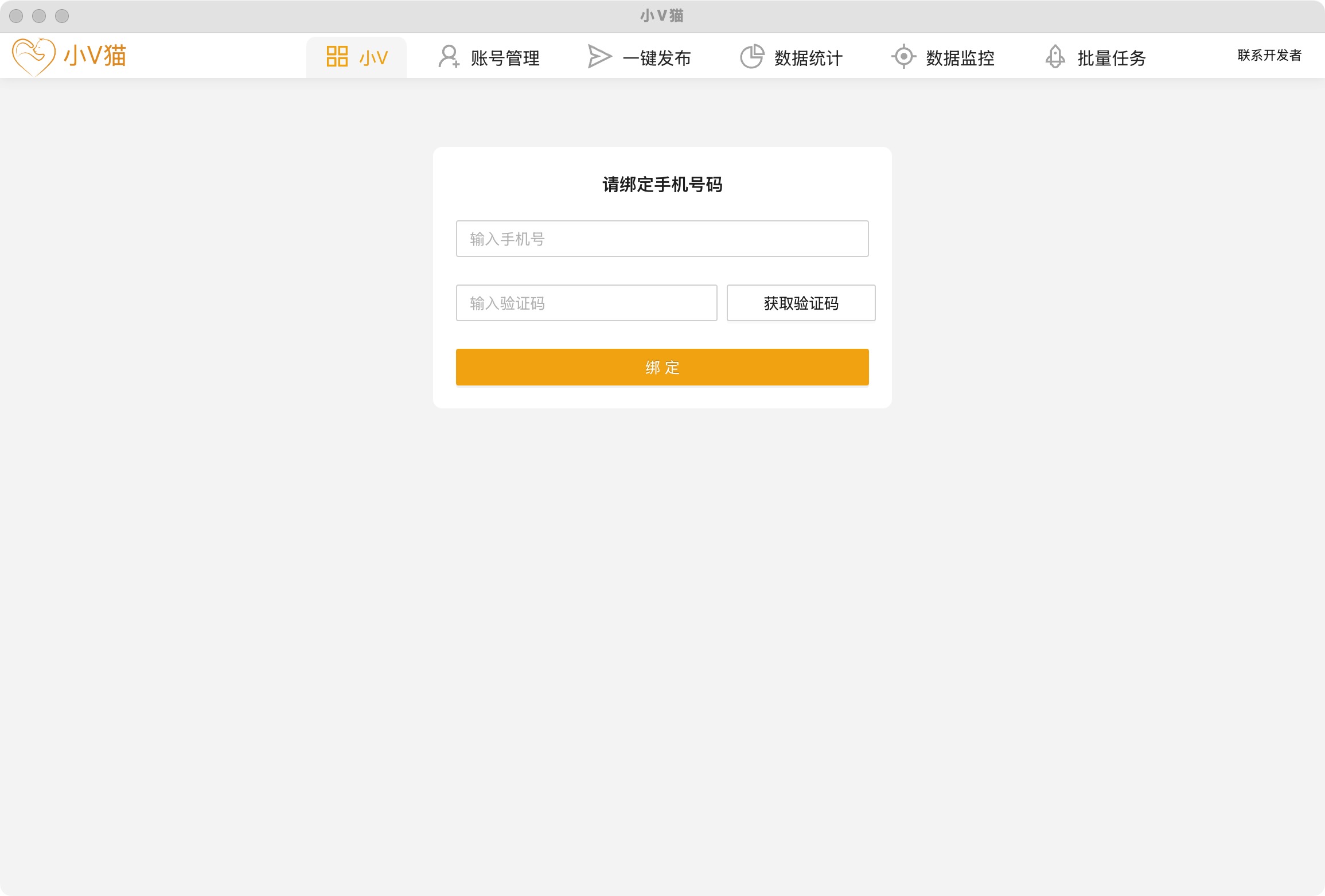This screenshot has width=1325, height=896.
Task: Go to the 数据统计 tab label
Action: [809, 58]
